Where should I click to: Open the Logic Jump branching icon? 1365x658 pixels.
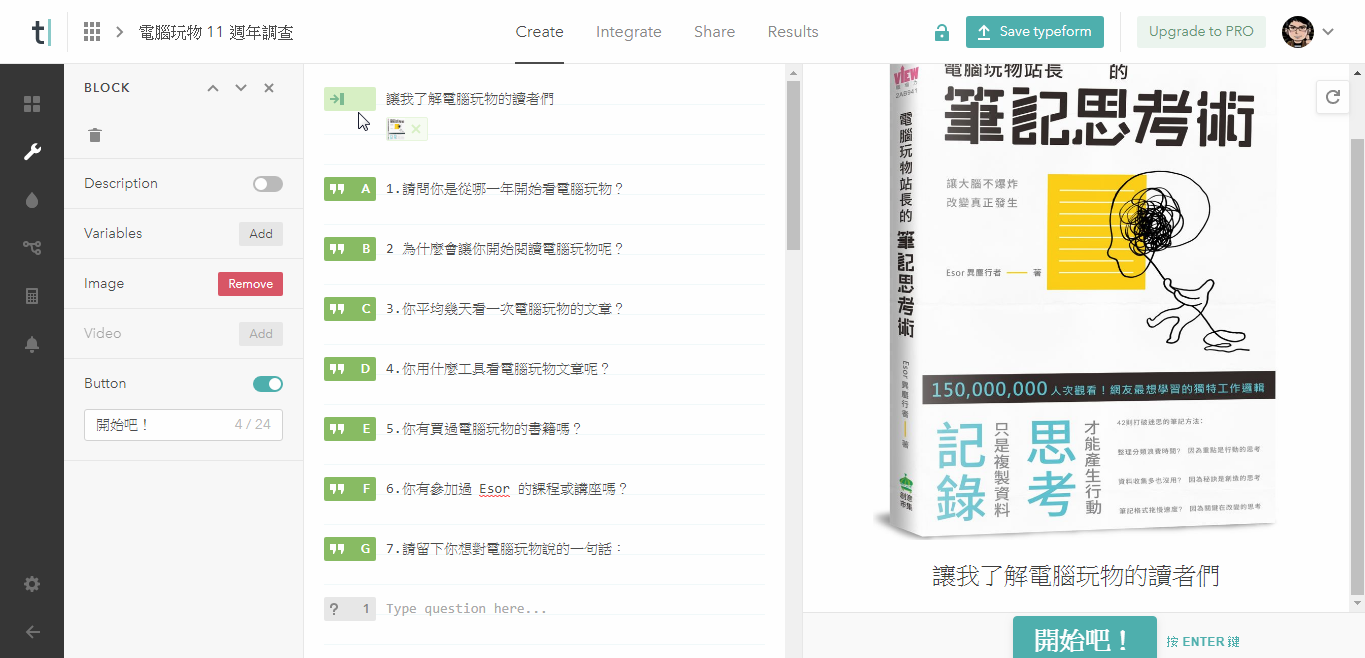point(32,248)
